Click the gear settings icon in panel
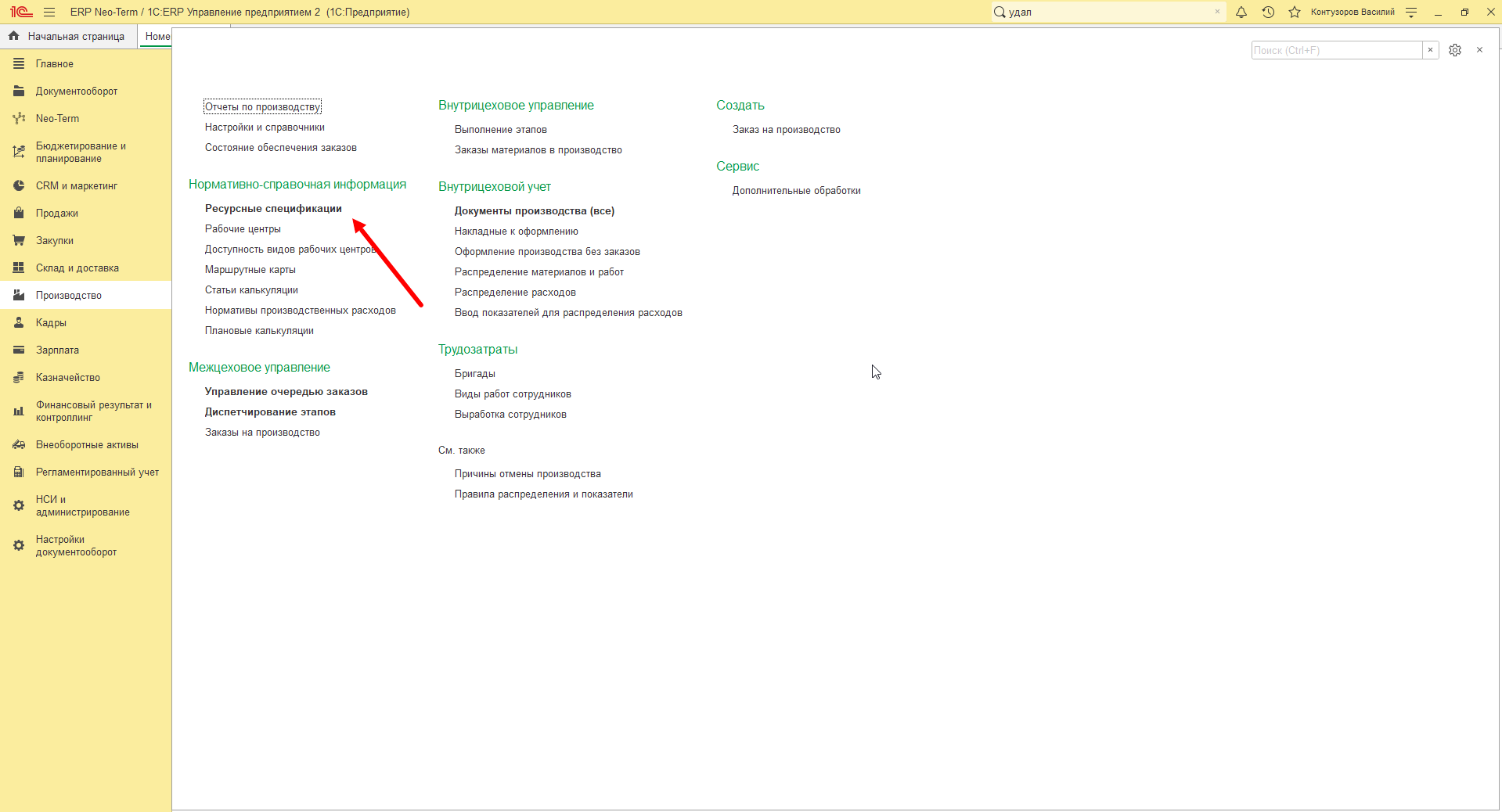The height and width of the screenshot is (812, 1502). point(1455,50)
